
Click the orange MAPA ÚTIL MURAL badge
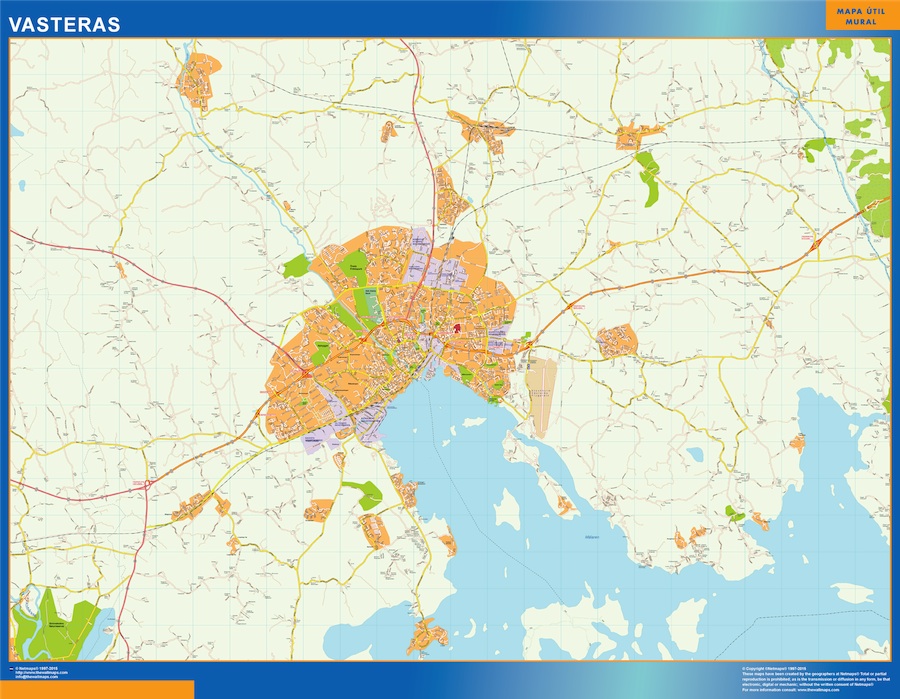click(855, 15)
